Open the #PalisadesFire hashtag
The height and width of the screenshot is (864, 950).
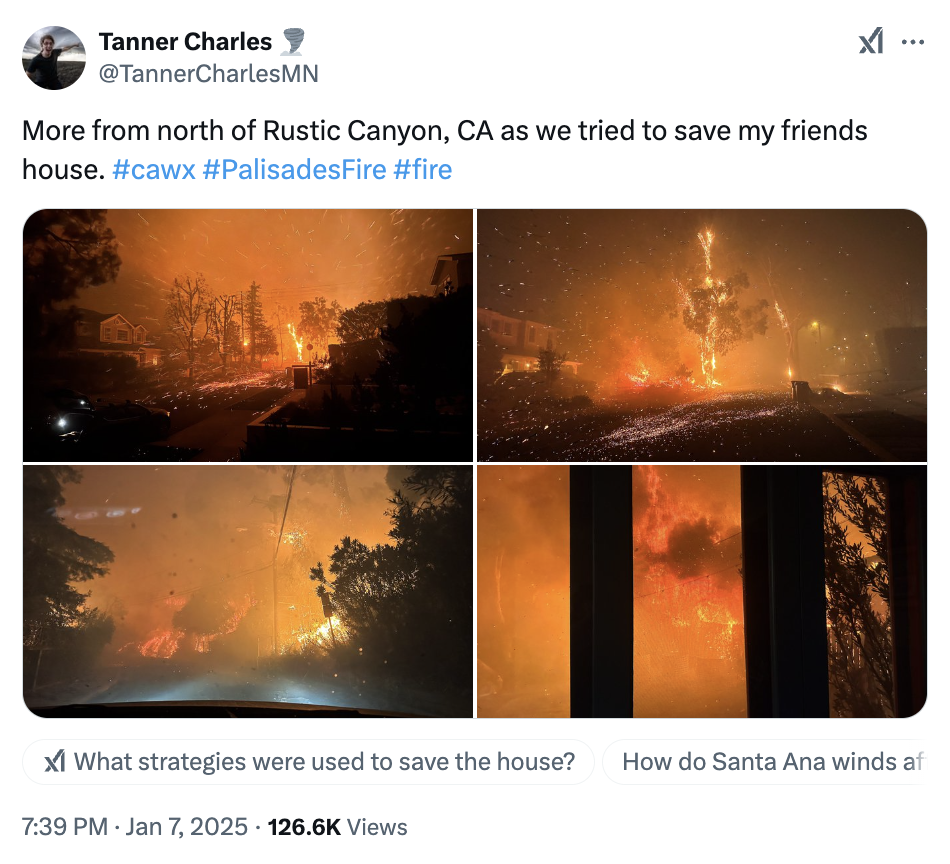(293, 169)
